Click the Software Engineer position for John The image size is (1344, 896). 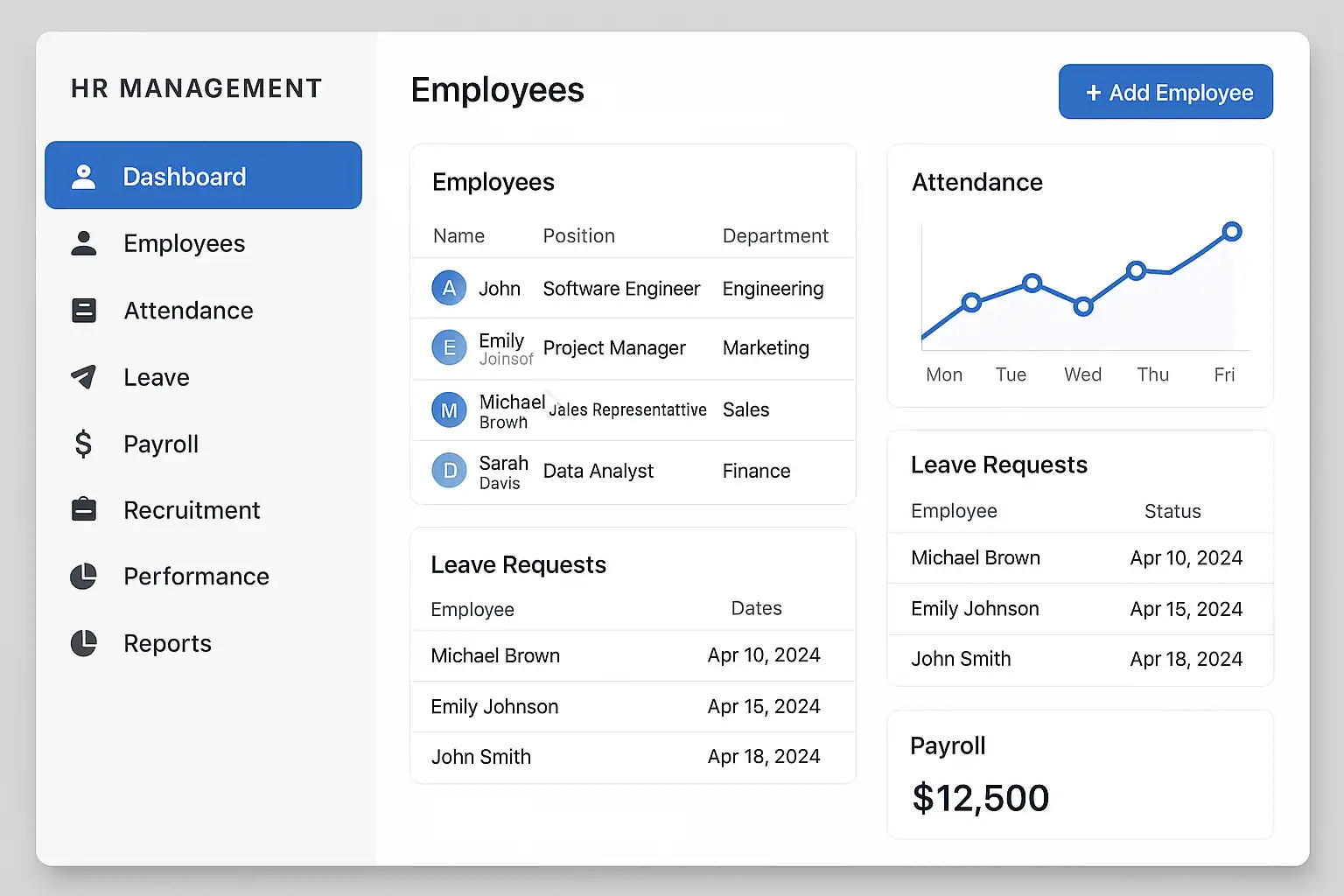click(x=621, y=289)
